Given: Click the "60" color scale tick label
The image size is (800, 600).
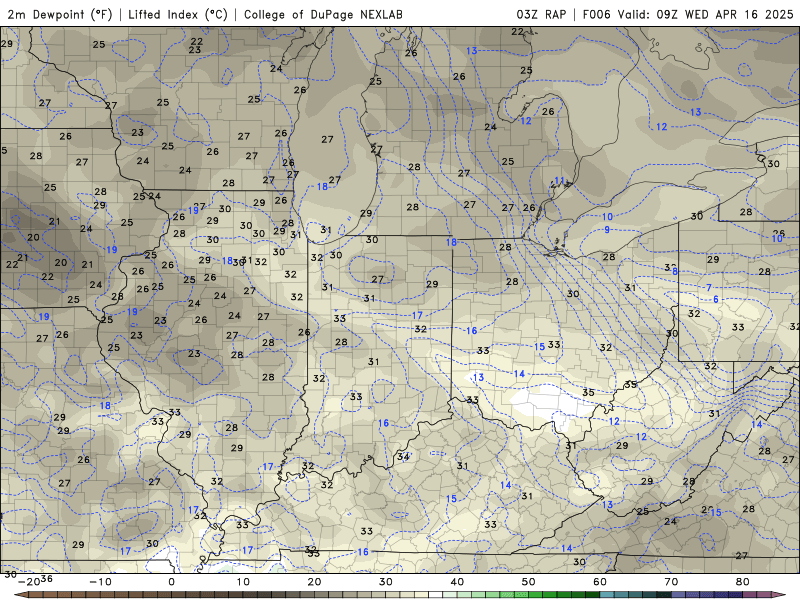Looking at the screenshot, I should [x=600, y=582].
